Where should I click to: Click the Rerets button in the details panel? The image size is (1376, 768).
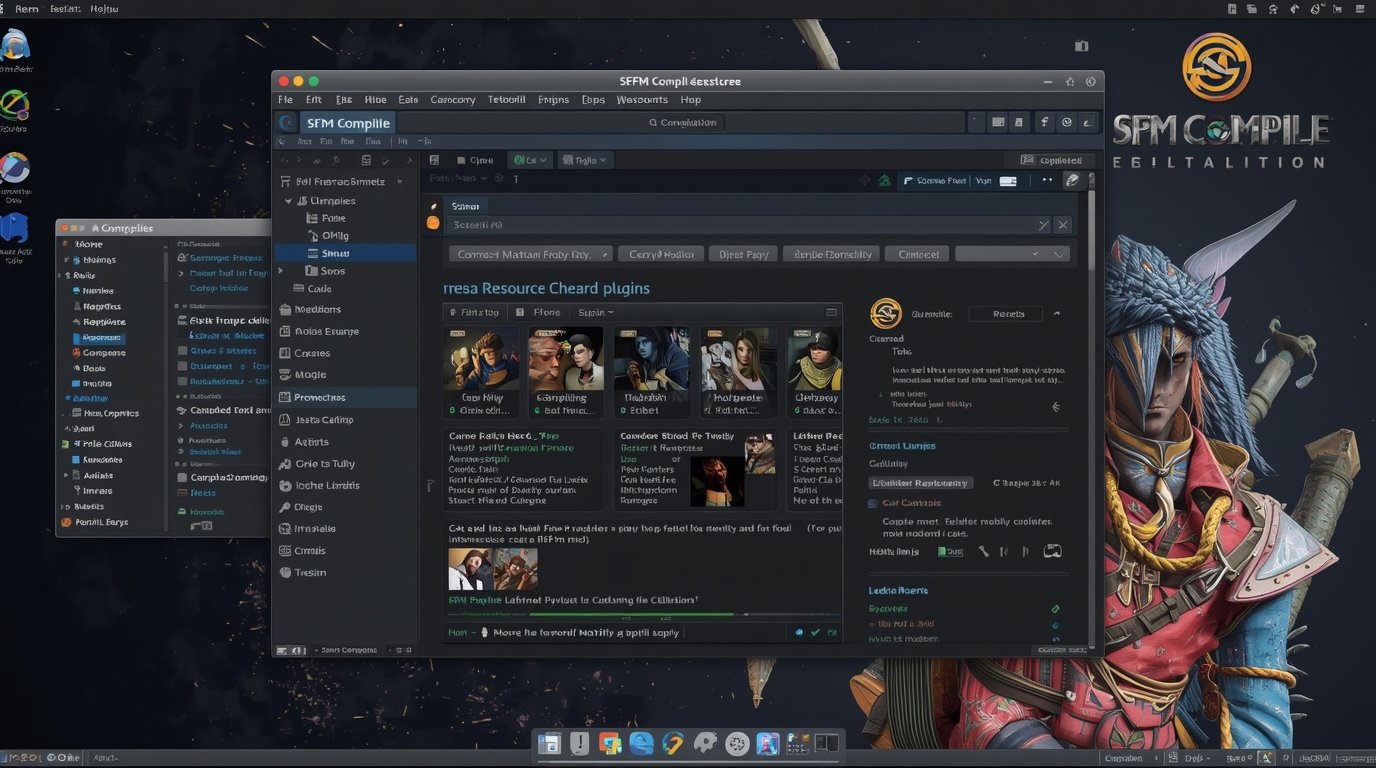(x=1007, y=313)
